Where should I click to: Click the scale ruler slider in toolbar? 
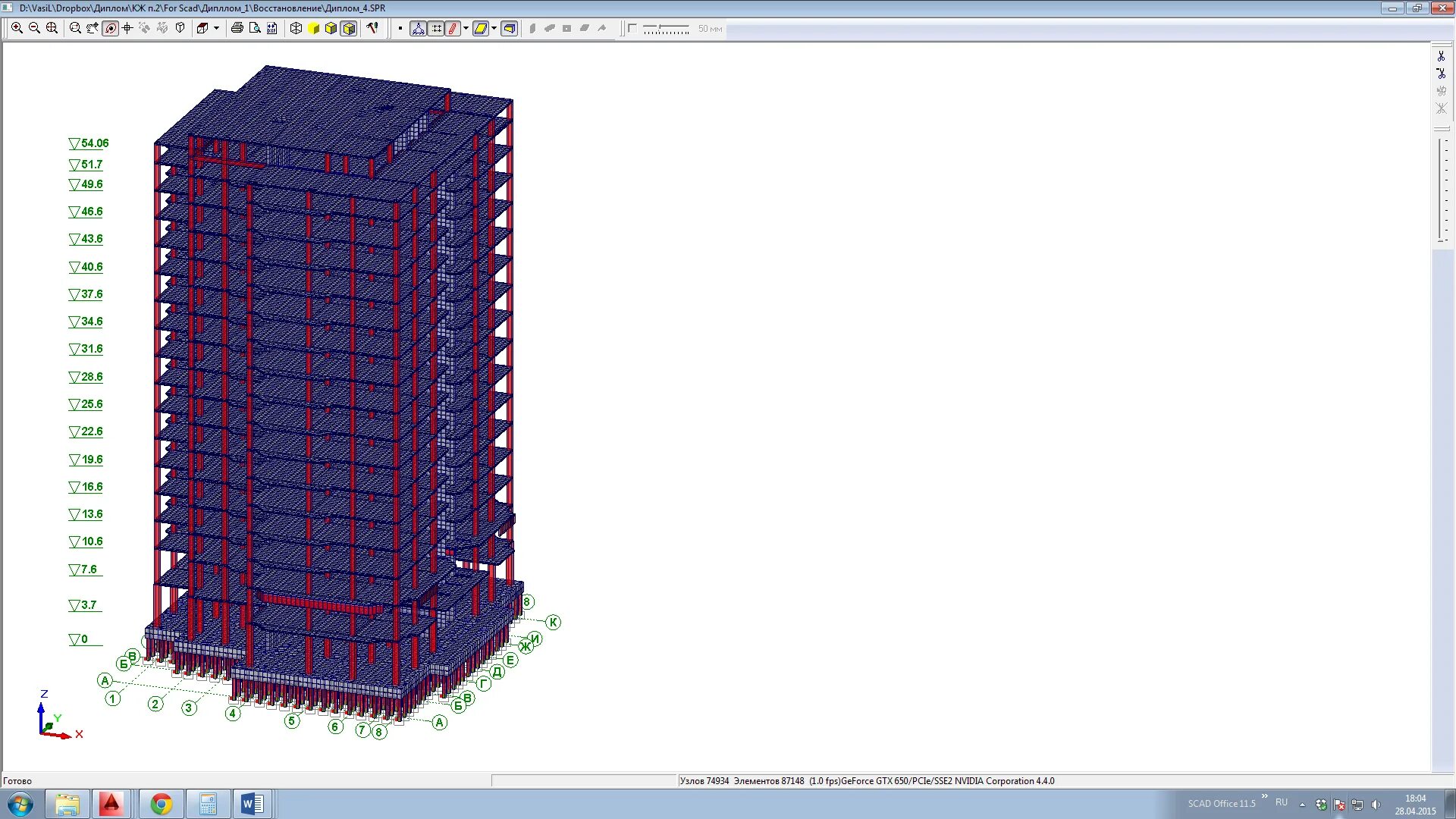(666, 29)
